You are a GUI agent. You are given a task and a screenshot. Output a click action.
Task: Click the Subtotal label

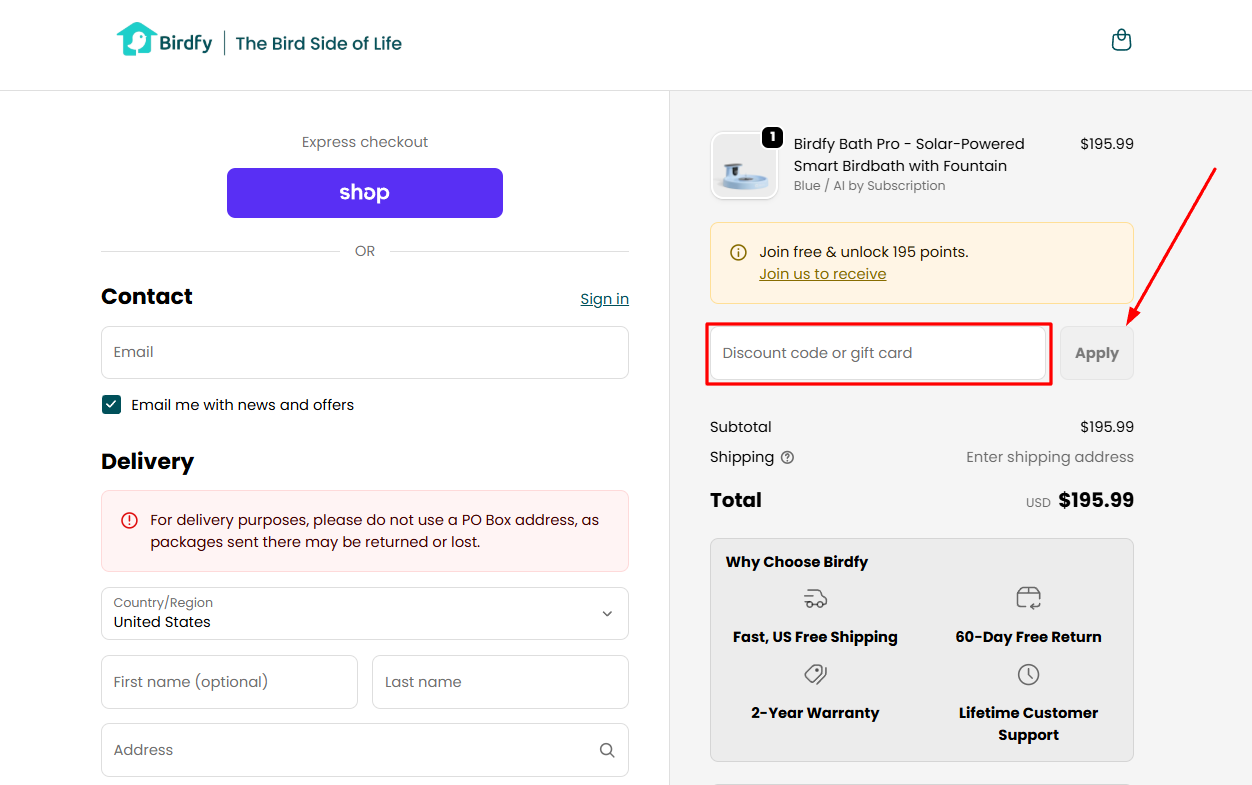coord(741,427)
